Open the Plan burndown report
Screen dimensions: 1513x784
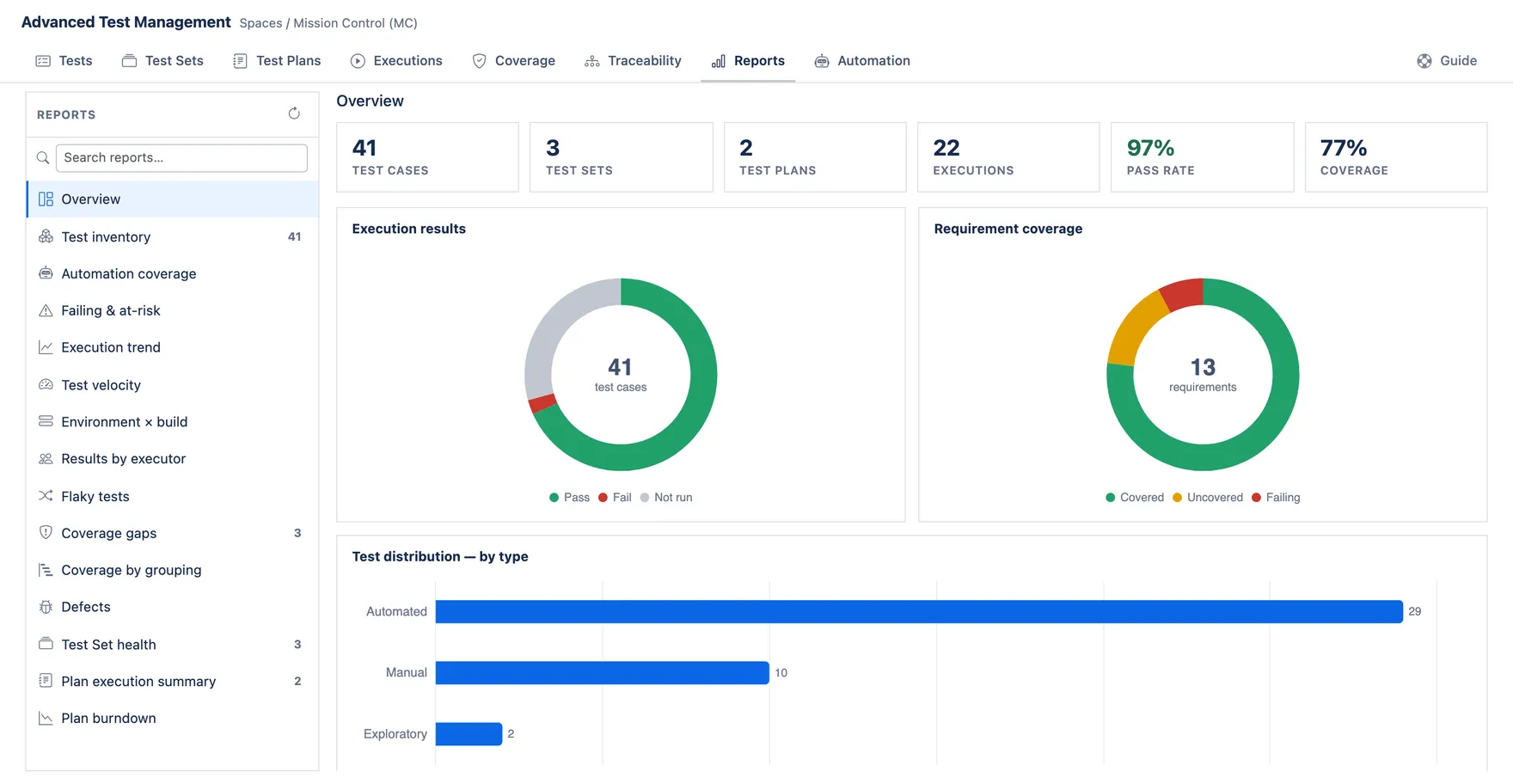tap(173, 718)
